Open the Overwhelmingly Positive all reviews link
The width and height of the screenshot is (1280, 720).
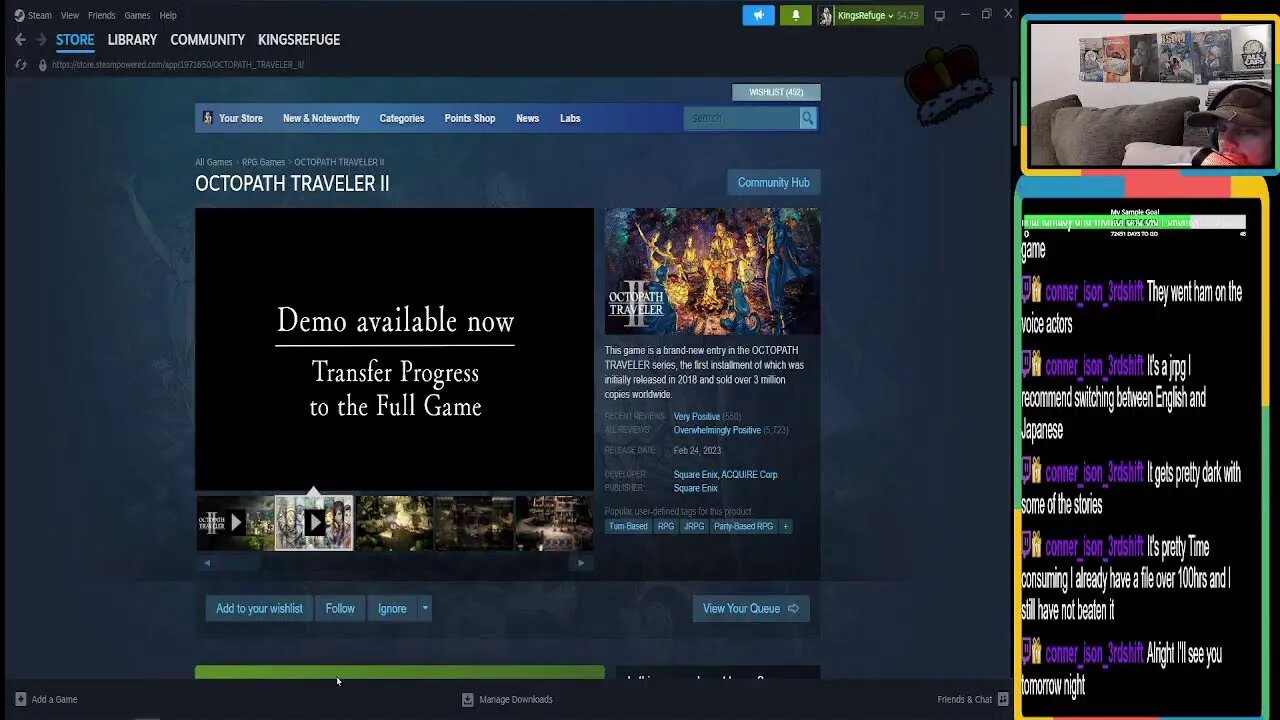point(717,430)
